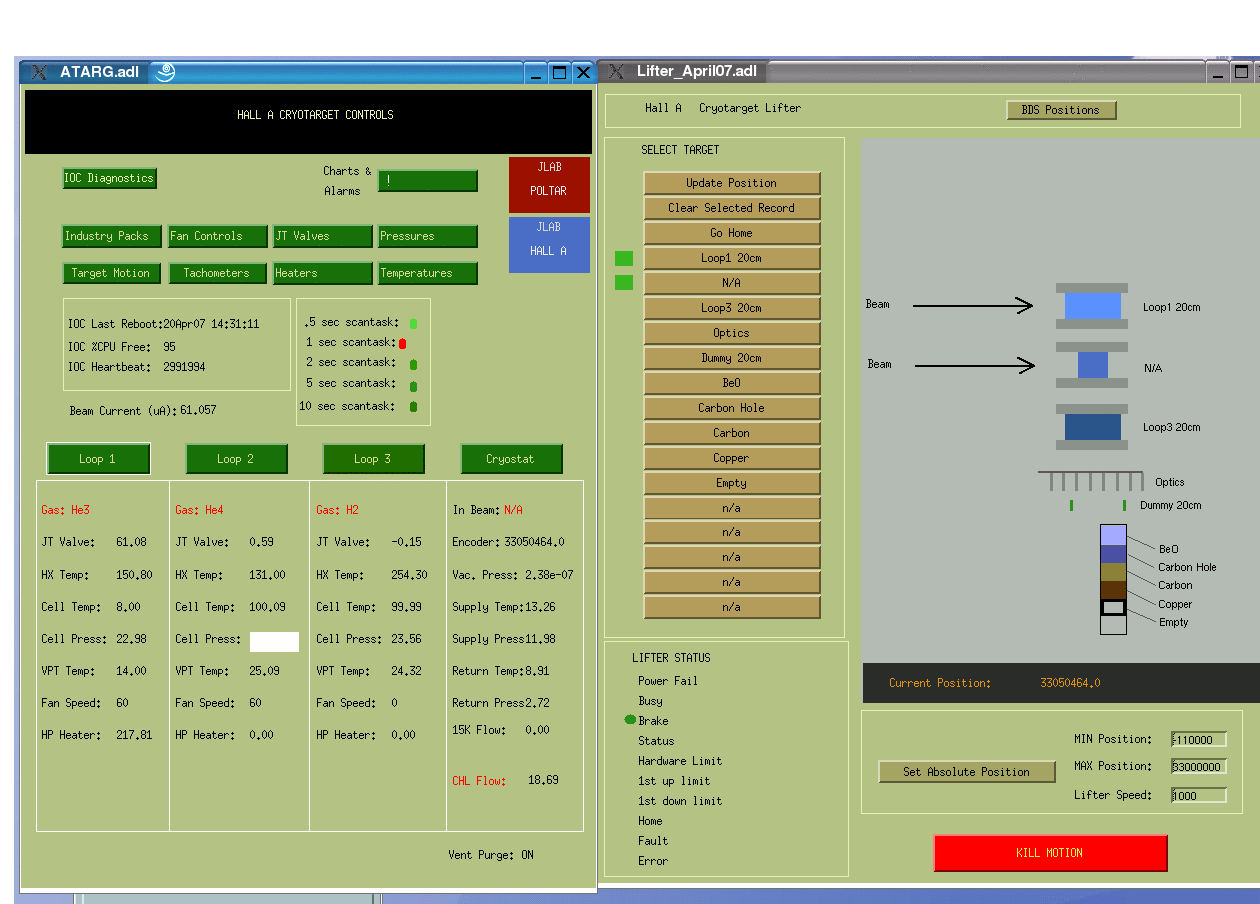Screen dimensions: 1260x904
Task: Open Tachometers menu
Action: [218, 273]
